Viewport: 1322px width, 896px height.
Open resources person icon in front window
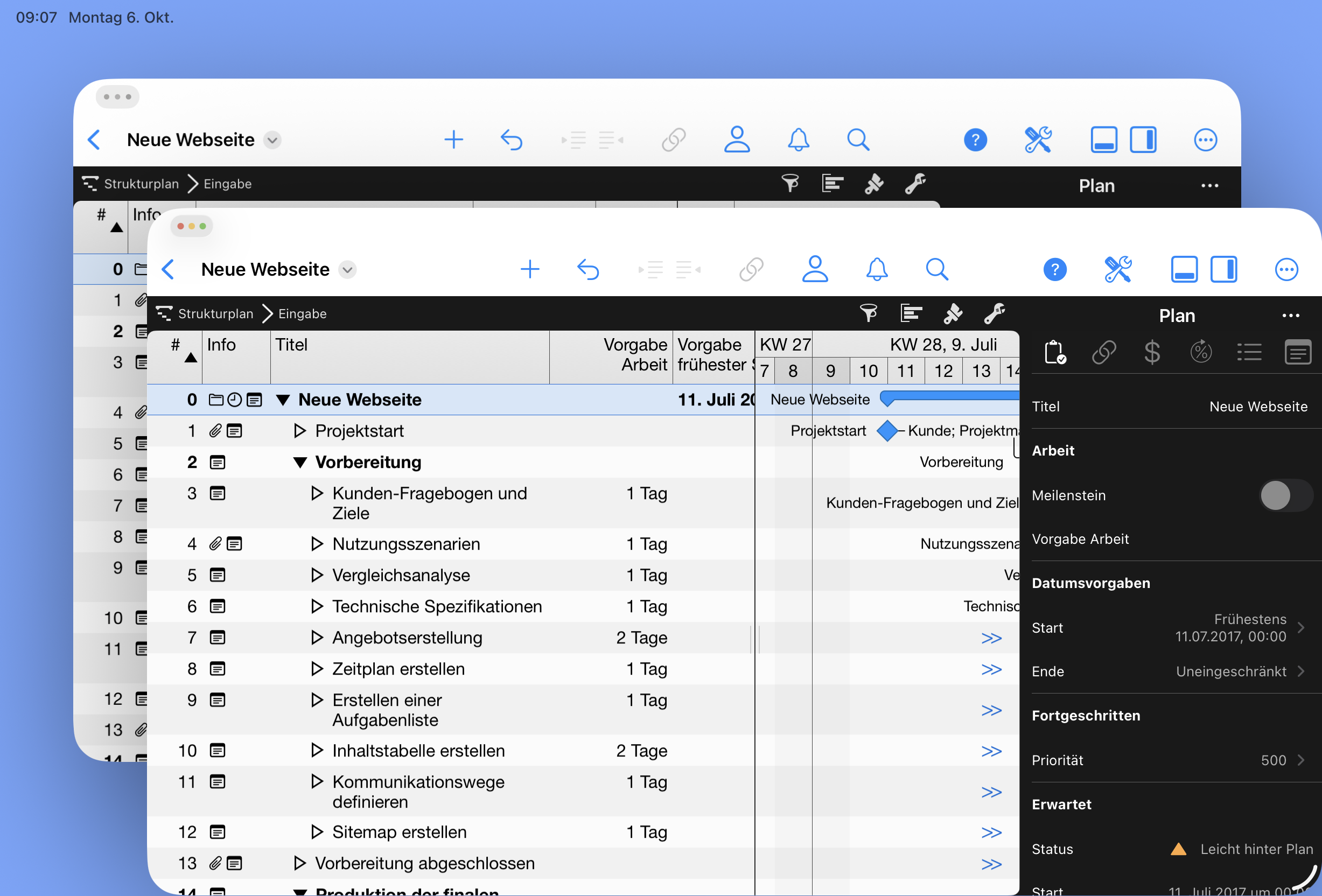(x=815, y=269)
